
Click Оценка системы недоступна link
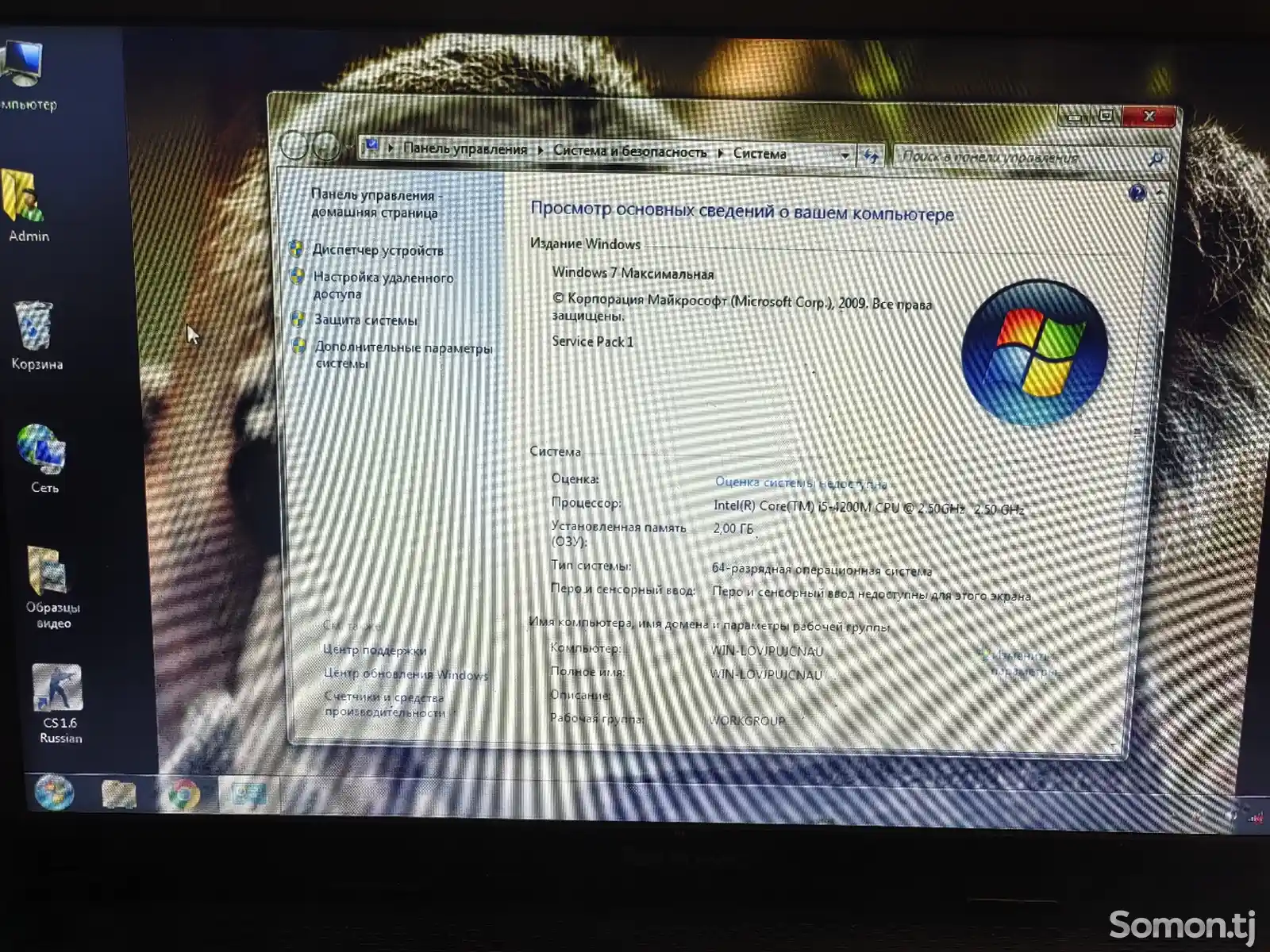pyautogui.click(x=801, y=482)
